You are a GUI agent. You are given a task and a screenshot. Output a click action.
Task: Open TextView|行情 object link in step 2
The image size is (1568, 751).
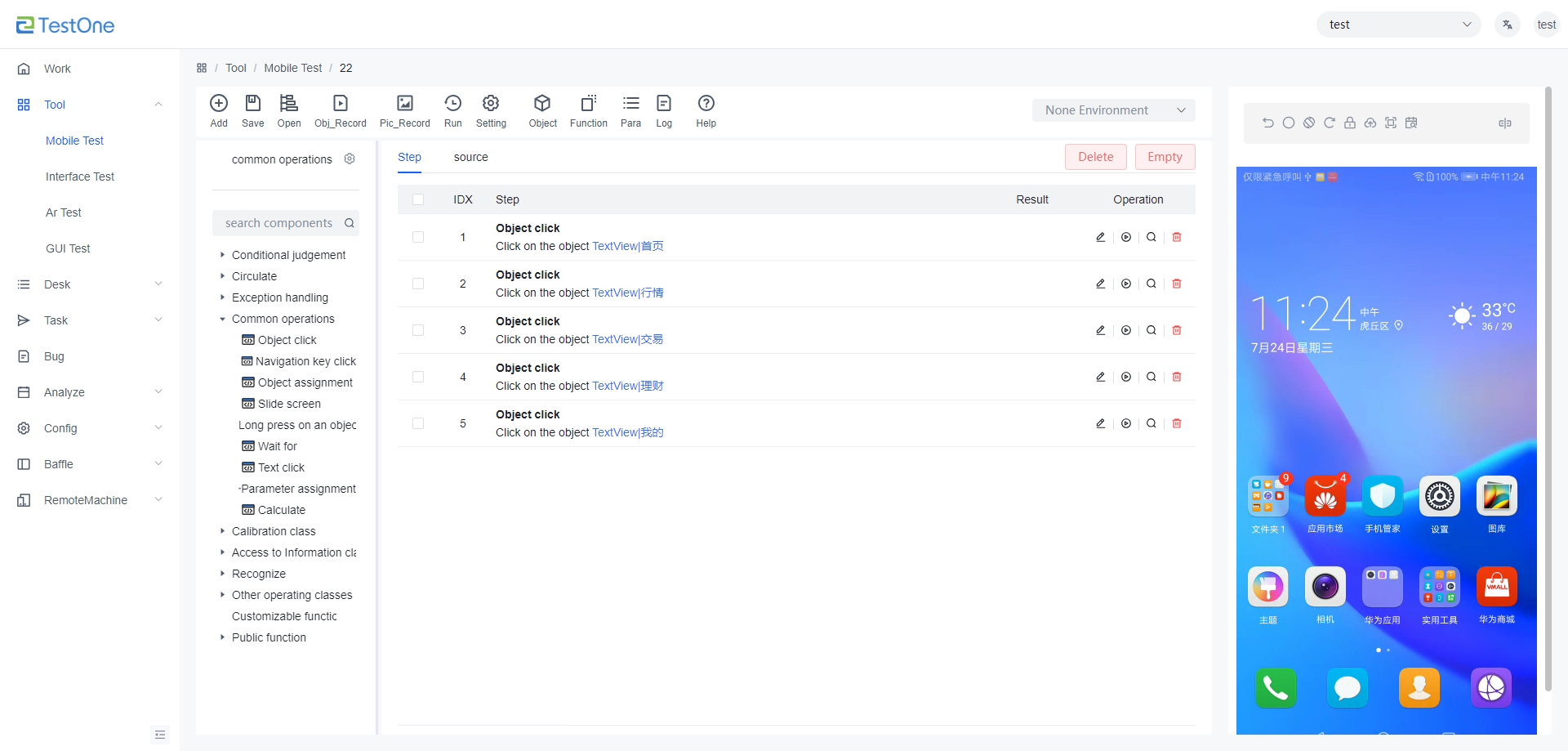pyautogui.click(x=628, y=293)
